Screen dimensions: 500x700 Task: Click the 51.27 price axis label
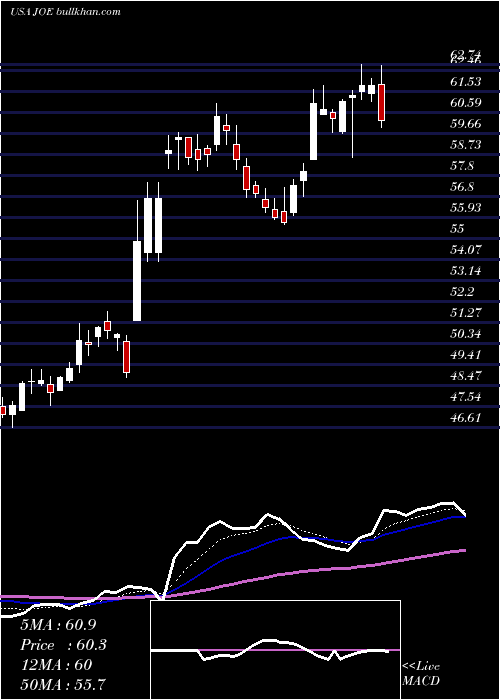click(466, 312)
